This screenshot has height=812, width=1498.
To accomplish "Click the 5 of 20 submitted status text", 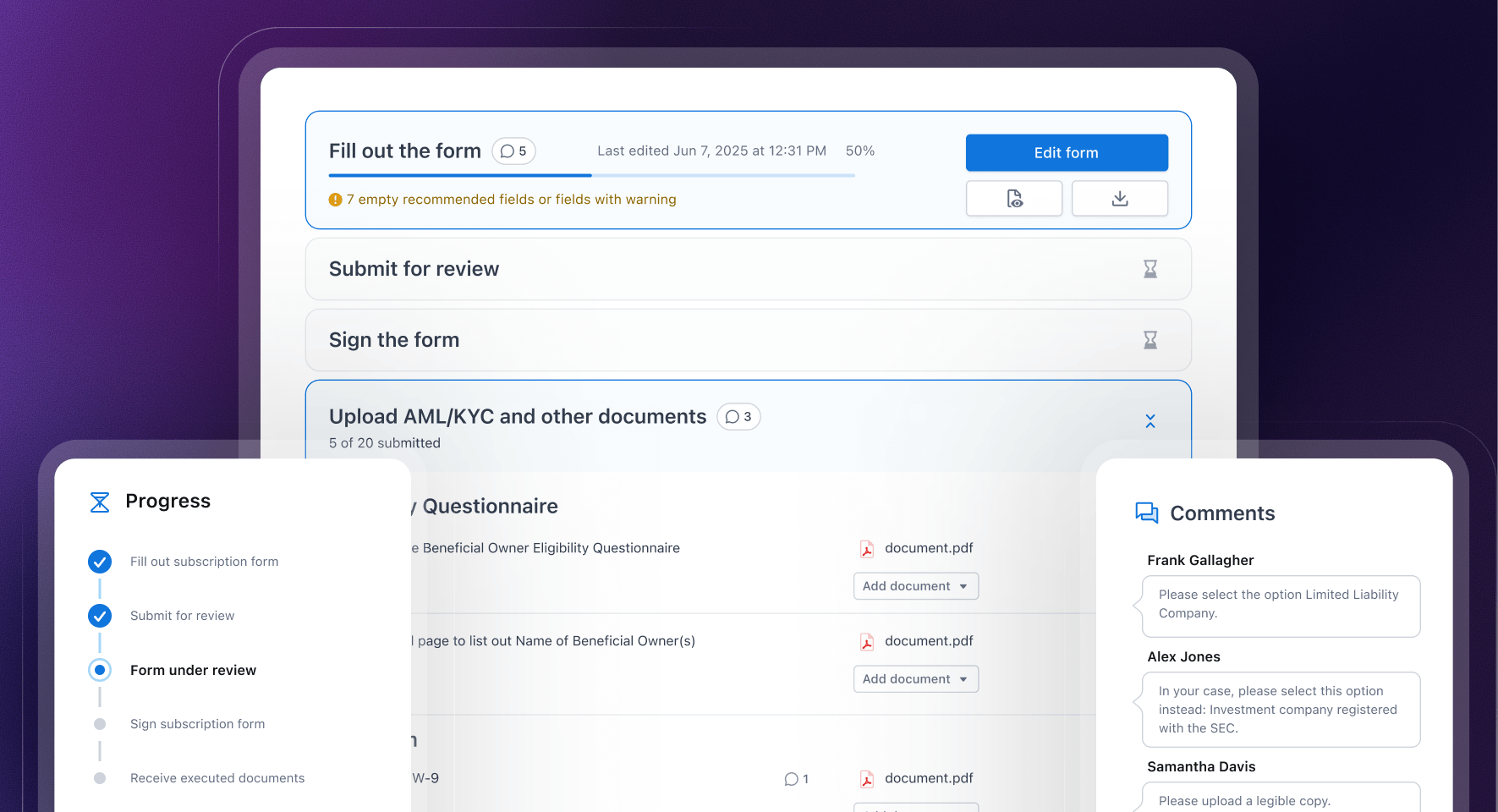I will 385,443.
